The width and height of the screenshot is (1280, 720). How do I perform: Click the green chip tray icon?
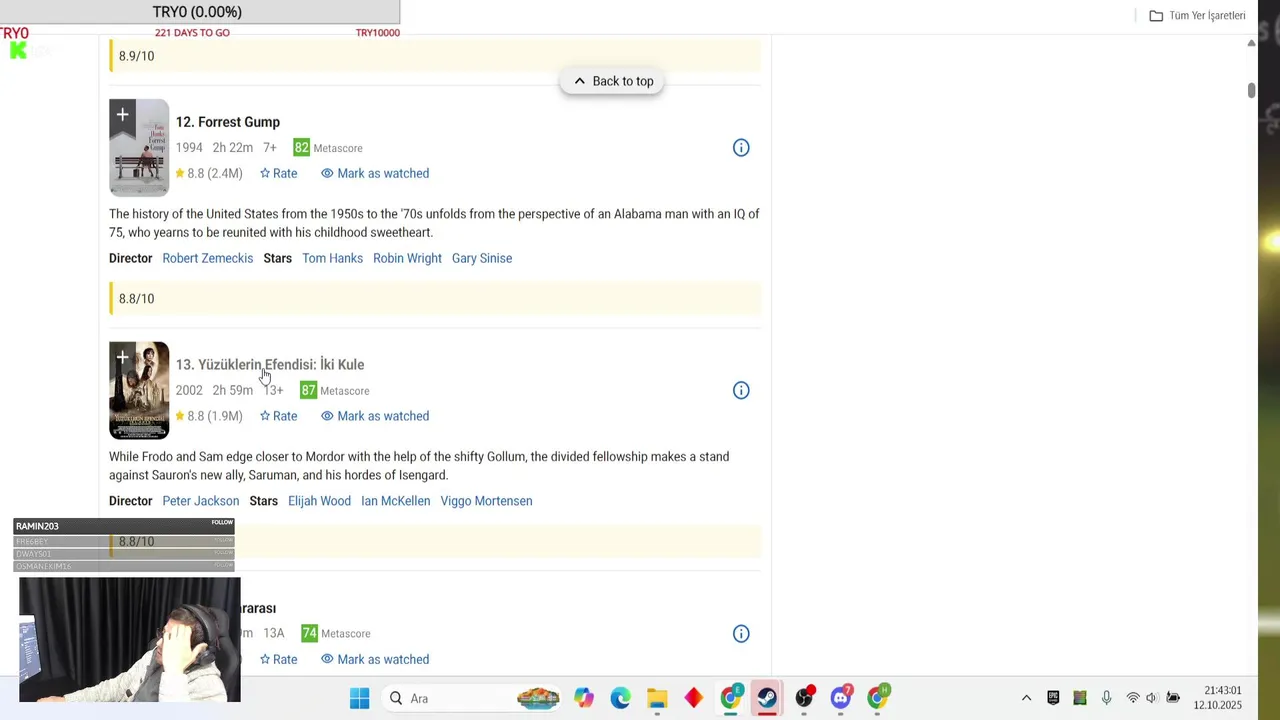coord(1080,698)
